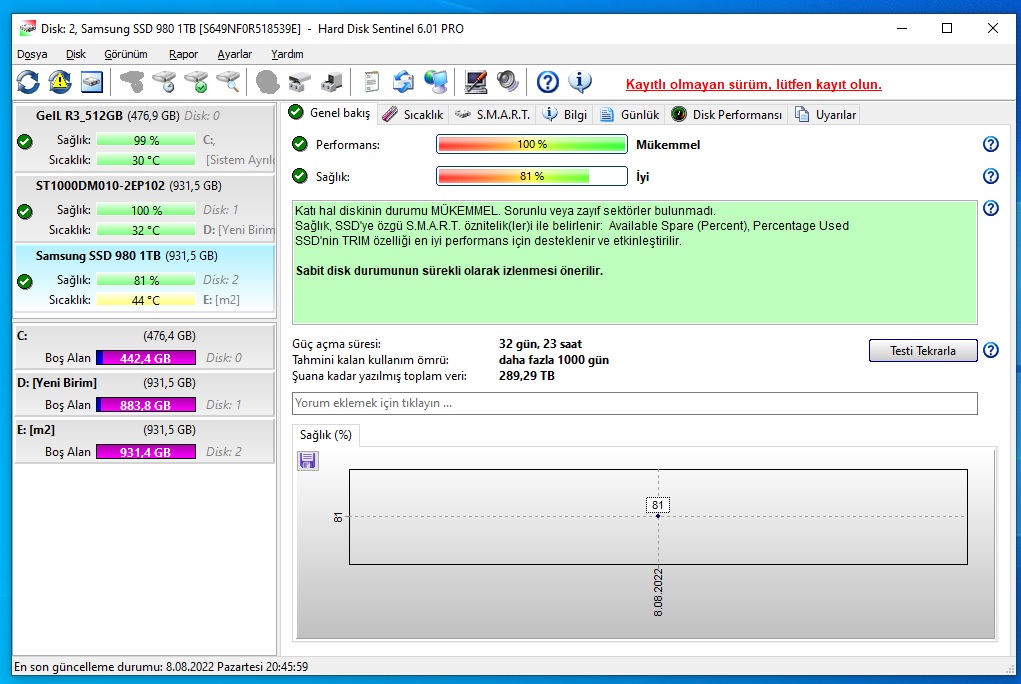Click the question mark help toolbar icon
The width and height of the screenshot is (1021, 684).
[x=548, y=82]
